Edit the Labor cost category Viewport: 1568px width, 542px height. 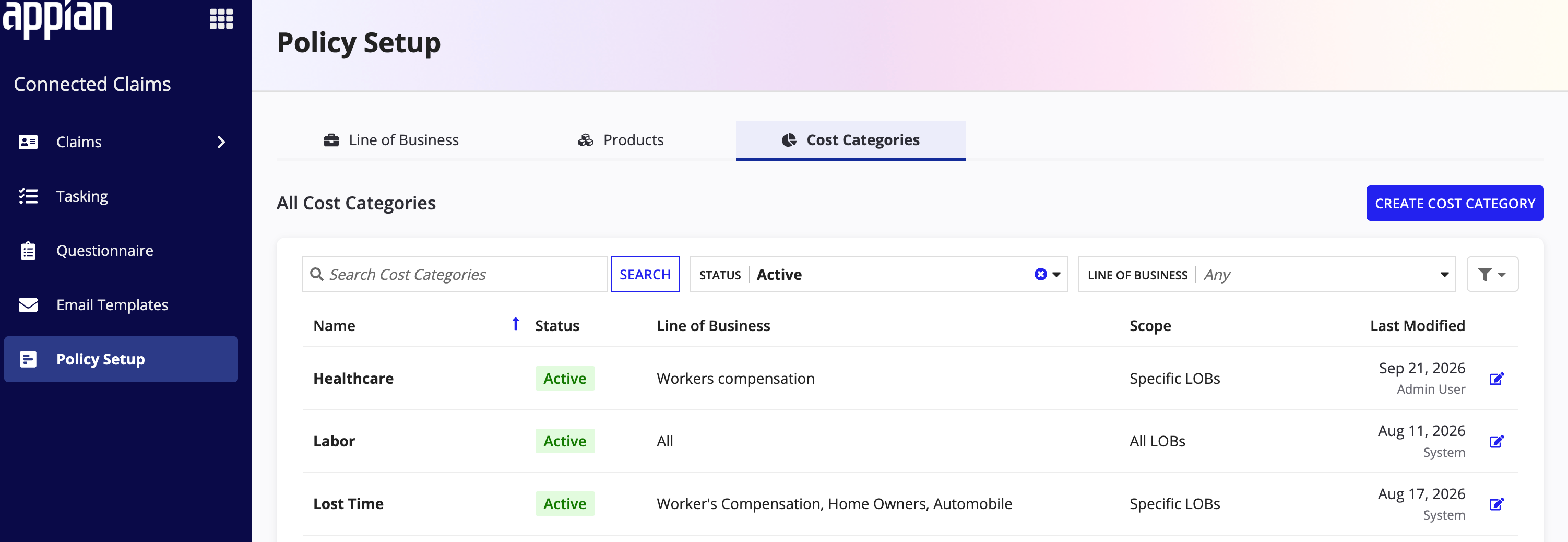(1496, 442)
